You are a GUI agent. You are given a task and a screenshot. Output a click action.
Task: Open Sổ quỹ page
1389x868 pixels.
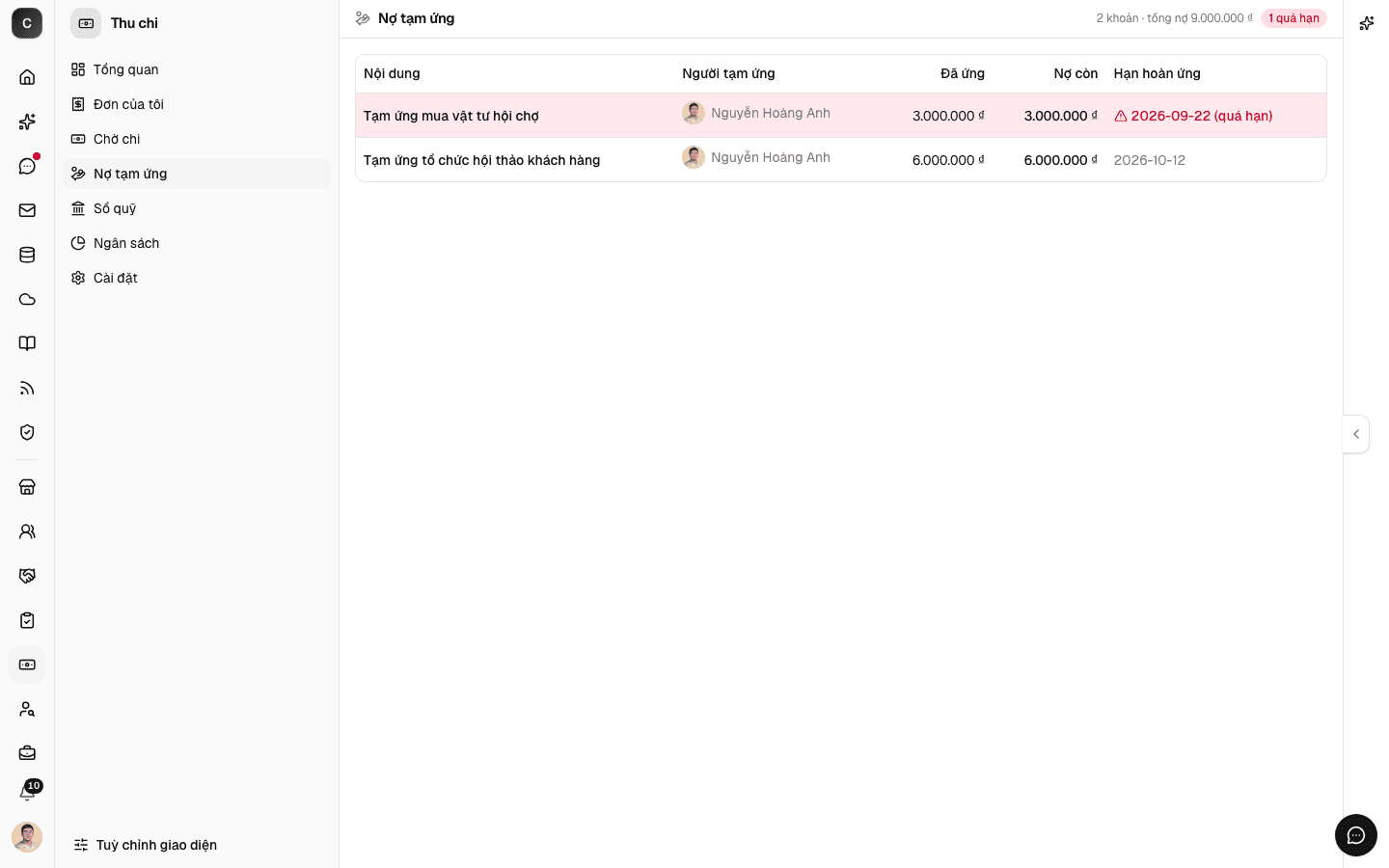pyautogui.click(x=197, y=208)
